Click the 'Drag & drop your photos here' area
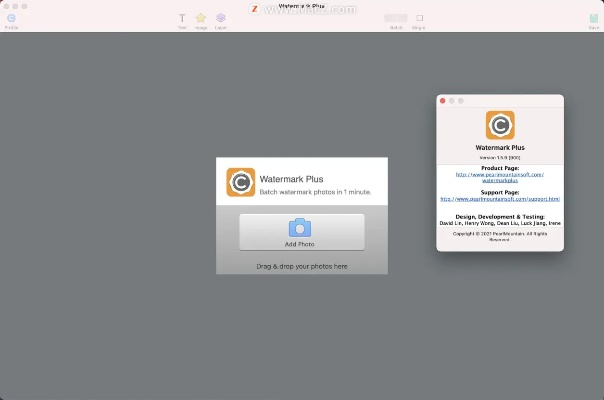 click(x=302, y=266)
